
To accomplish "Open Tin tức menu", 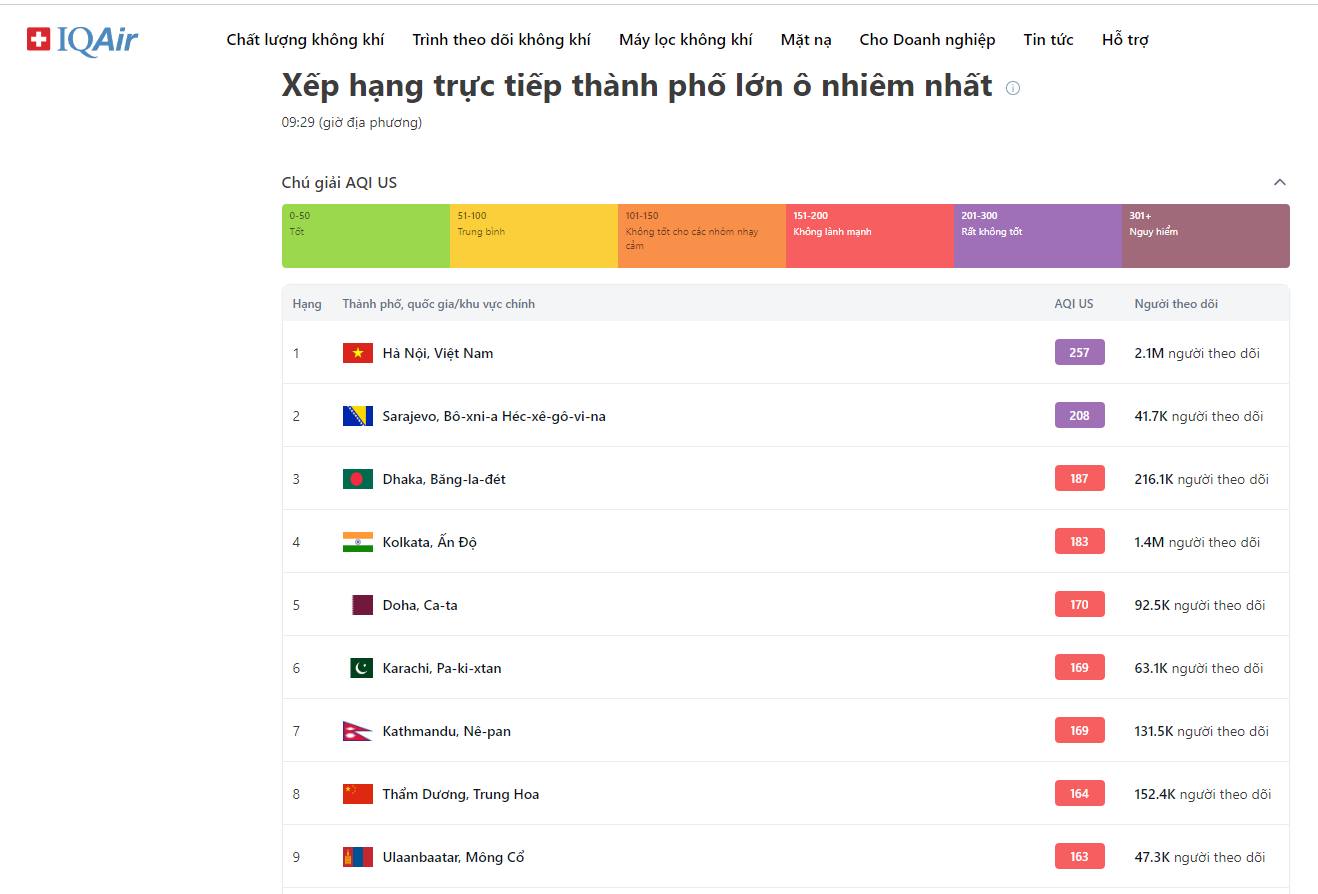I will coord(1048,40).
